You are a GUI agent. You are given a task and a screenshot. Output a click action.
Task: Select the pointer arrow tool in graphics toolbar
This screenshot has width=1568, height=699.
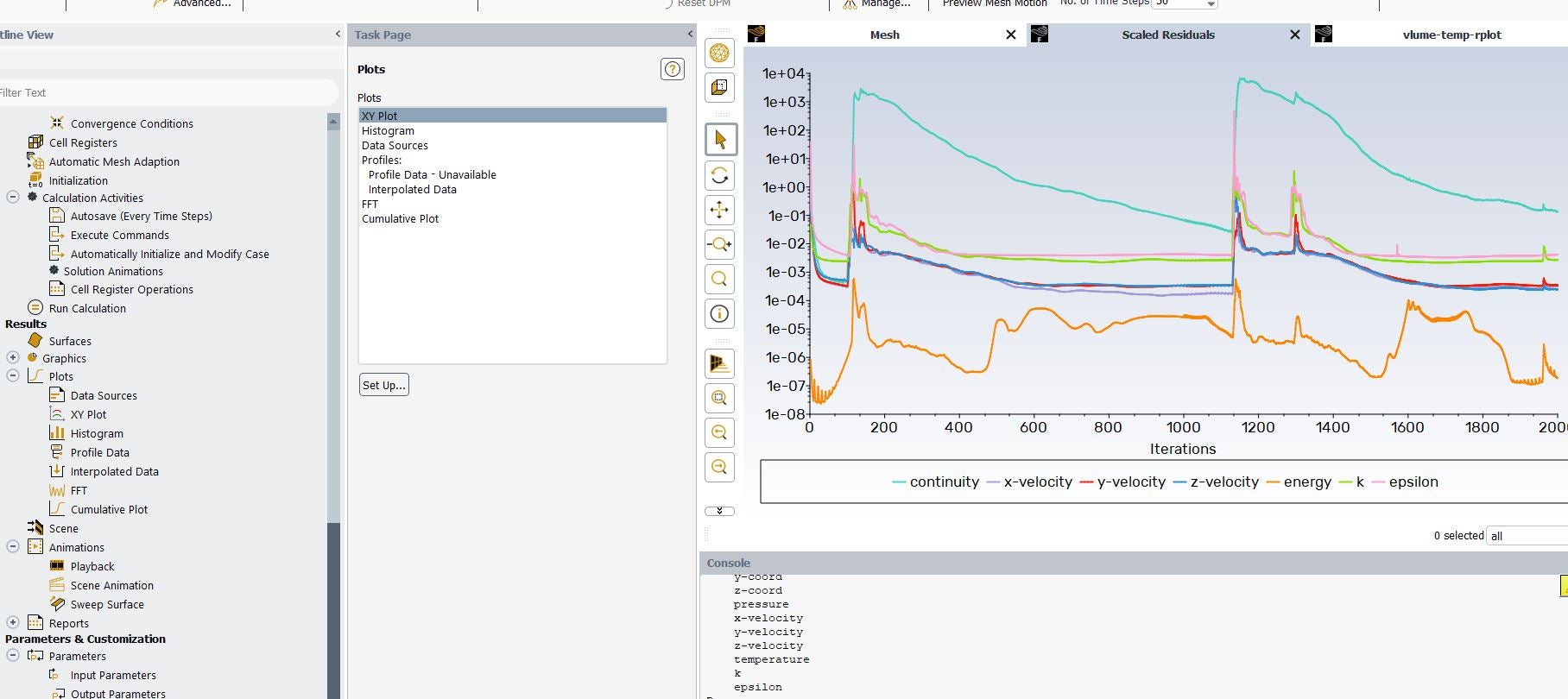[720, 140]
